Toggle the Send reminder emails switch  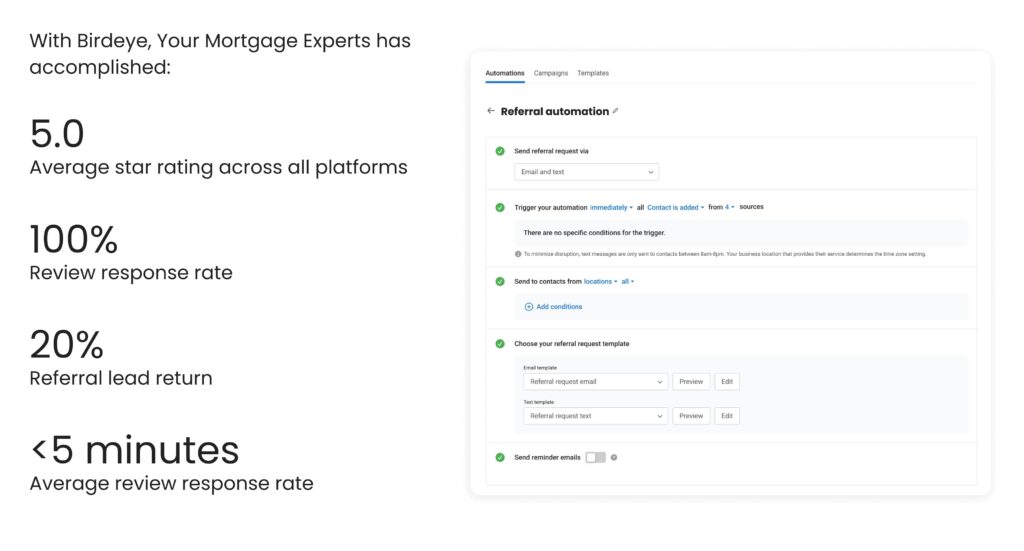point(596,458)
